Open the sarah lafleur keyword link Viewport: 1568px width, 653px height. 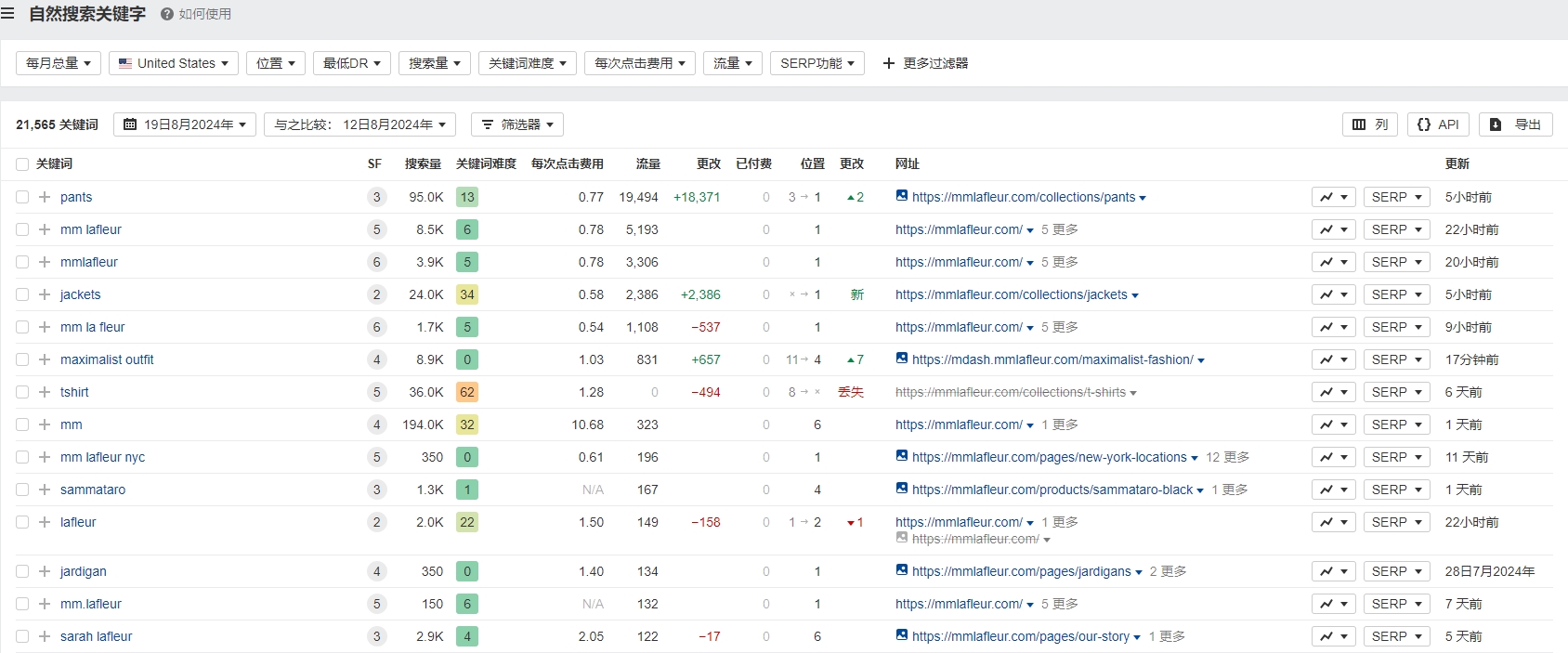coord(97,636)
